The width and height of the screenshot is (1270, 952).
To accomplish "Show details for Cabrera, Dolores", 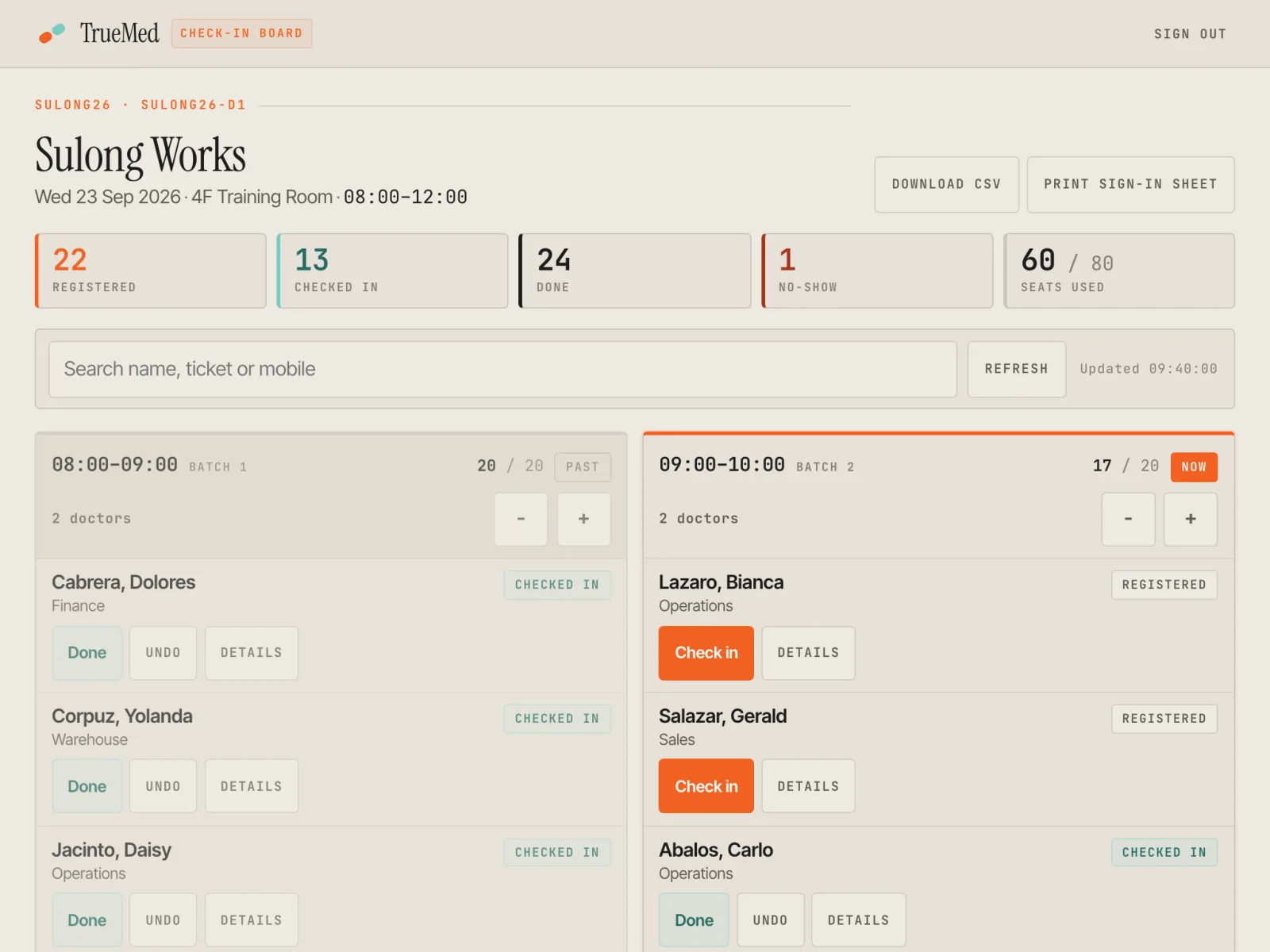I will click(252, 653).
